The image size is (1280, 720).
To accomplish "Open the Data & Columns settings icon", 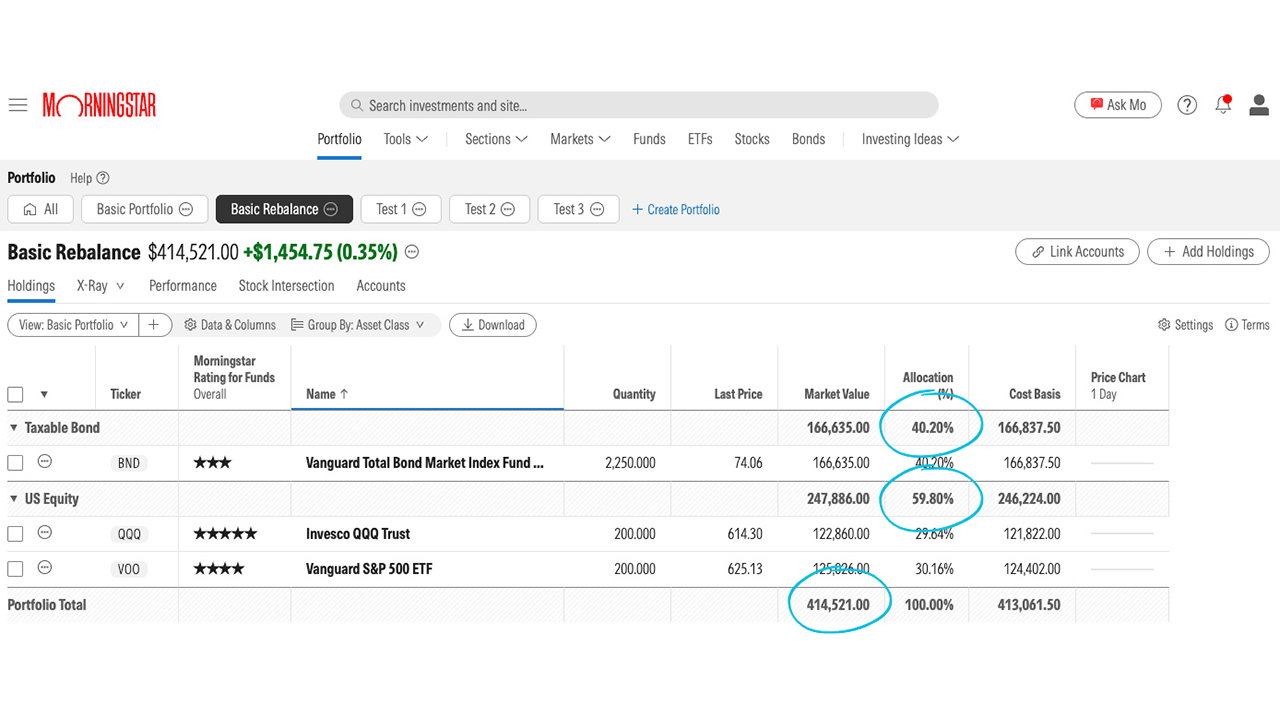I will [x=190, y=324].
